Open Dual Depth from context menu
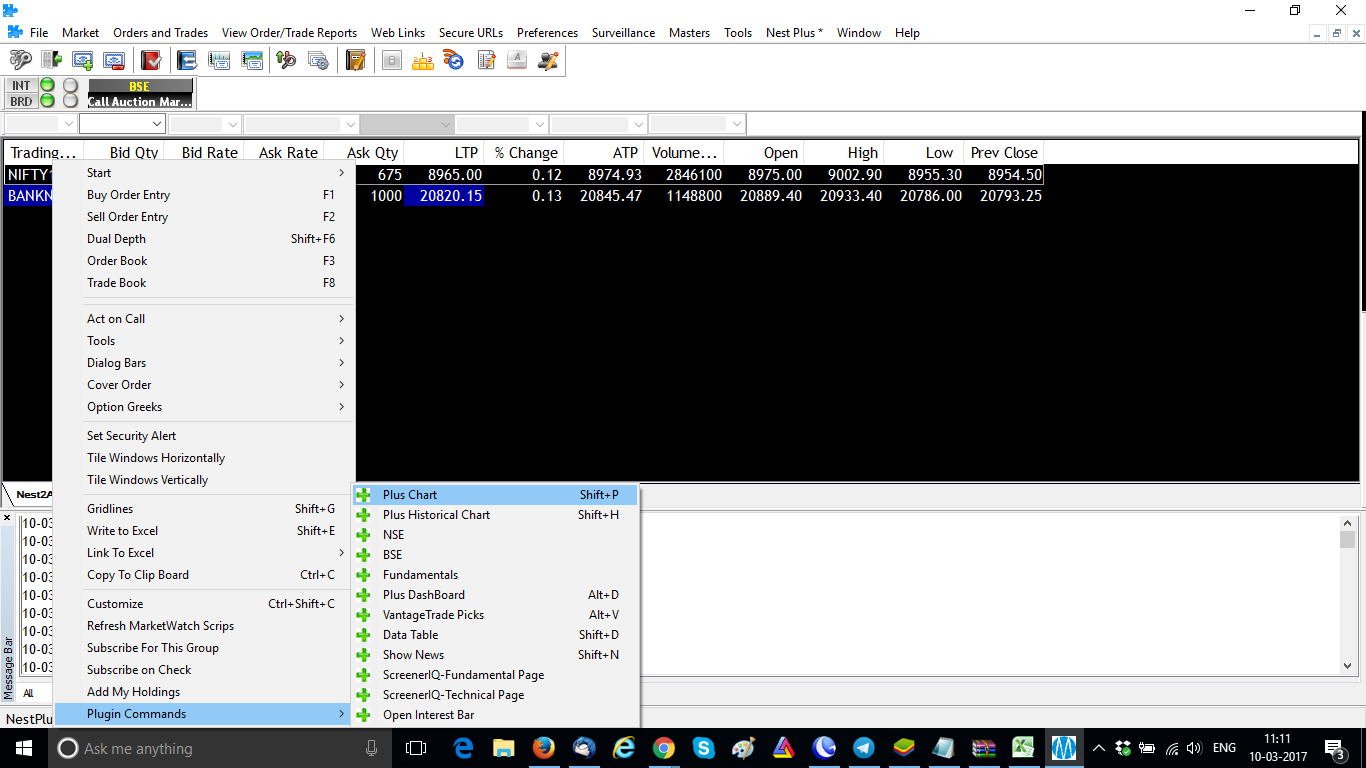The width and height of the screenshot is (1366, 768). 204,239
